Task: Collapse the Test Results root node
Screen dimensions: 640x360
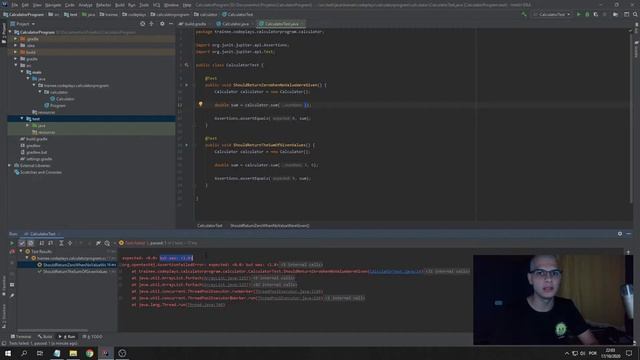Action: [x=21, y=251]
